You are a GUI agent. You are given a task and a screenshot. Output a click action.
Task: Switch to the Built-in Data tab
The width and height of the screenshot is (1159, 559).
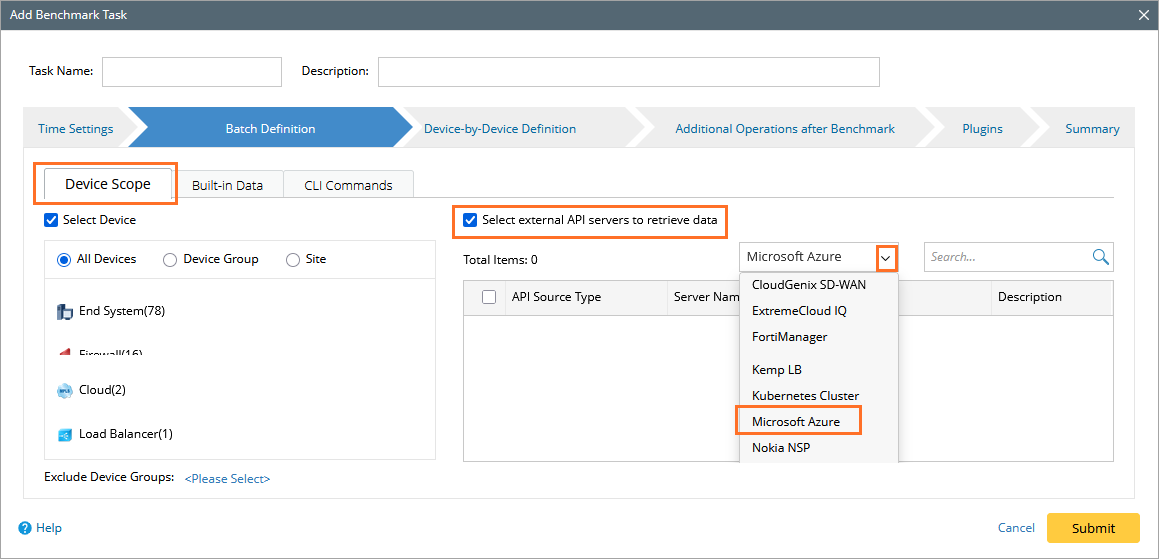(227, 185)
